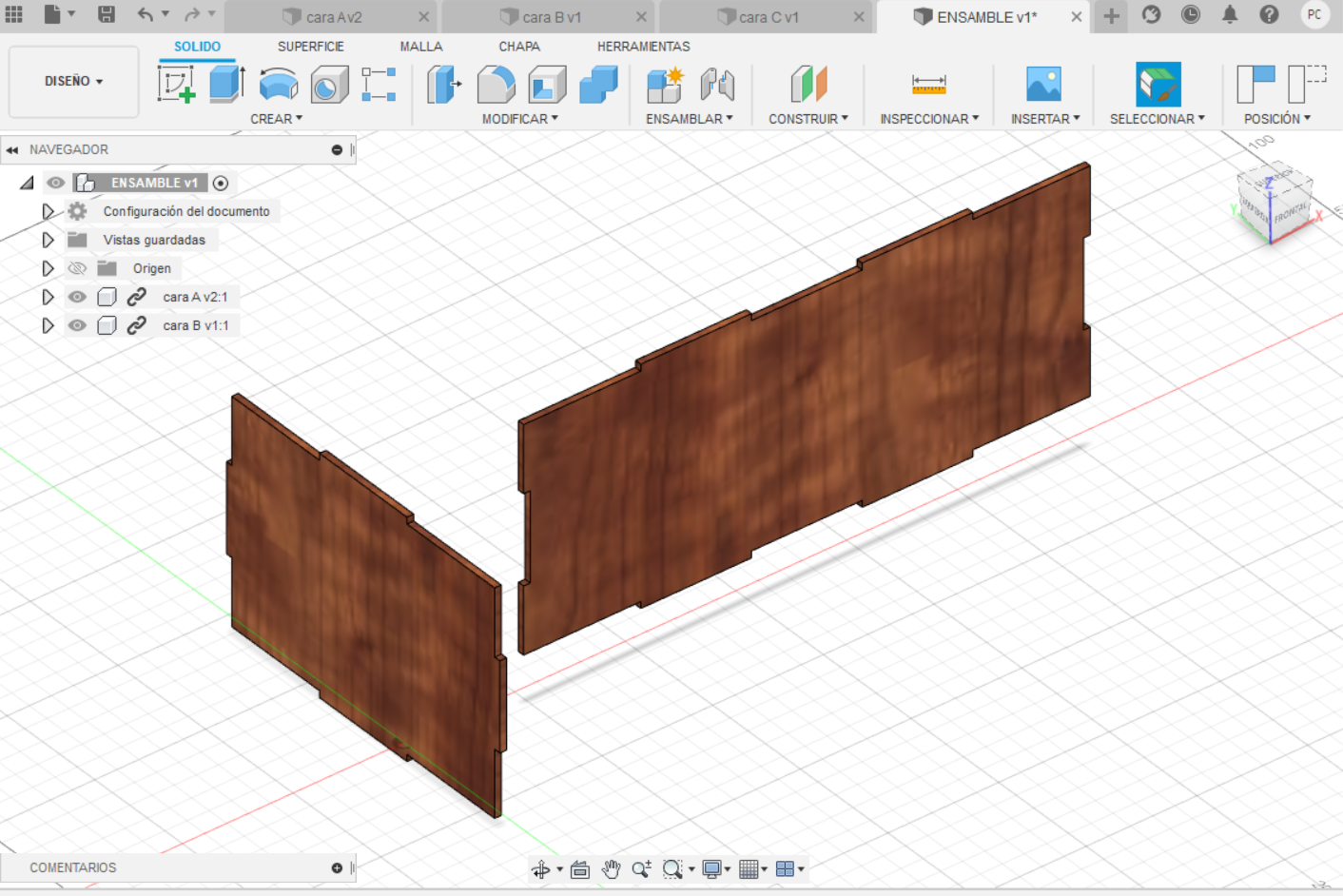Open the SELECCIONAR dropdown menu
This screenshot has height=896, width=1343.
coord(1158,119)
